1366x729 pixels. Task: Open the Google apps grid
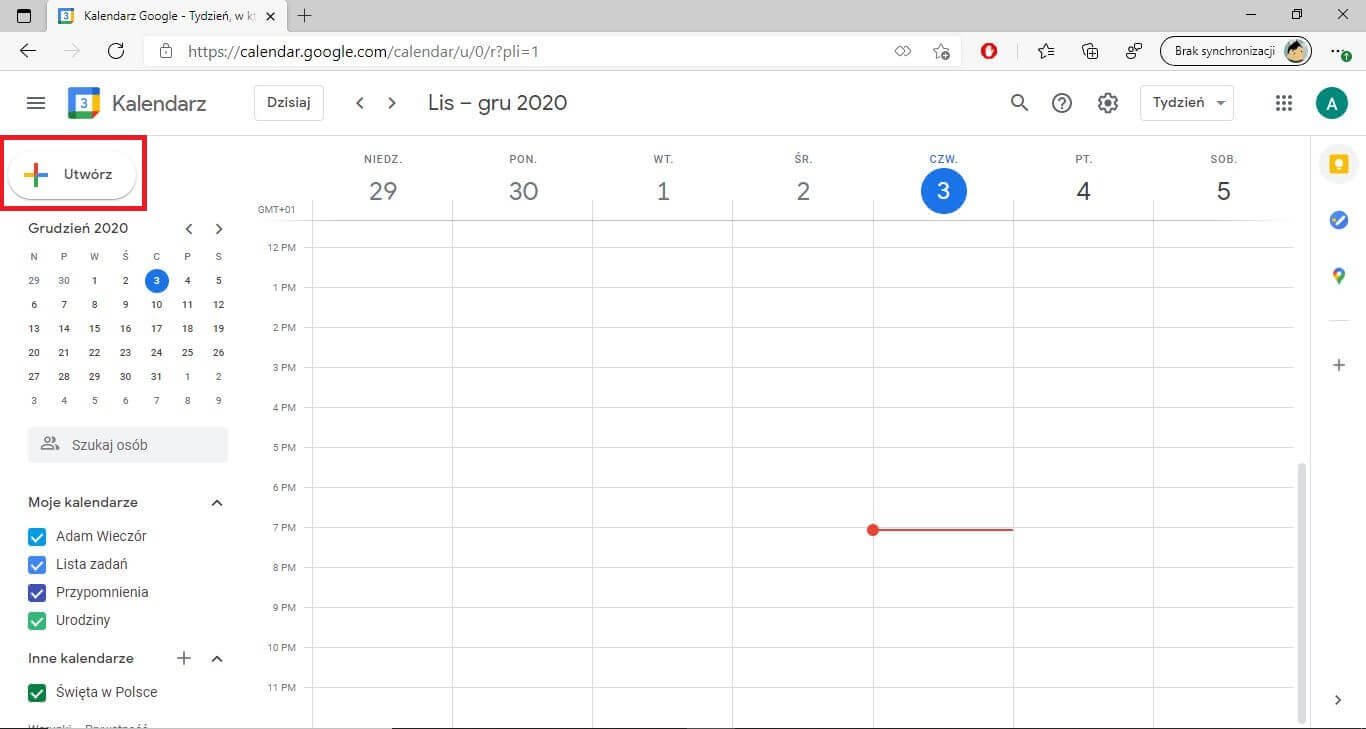pos(1284,103)
